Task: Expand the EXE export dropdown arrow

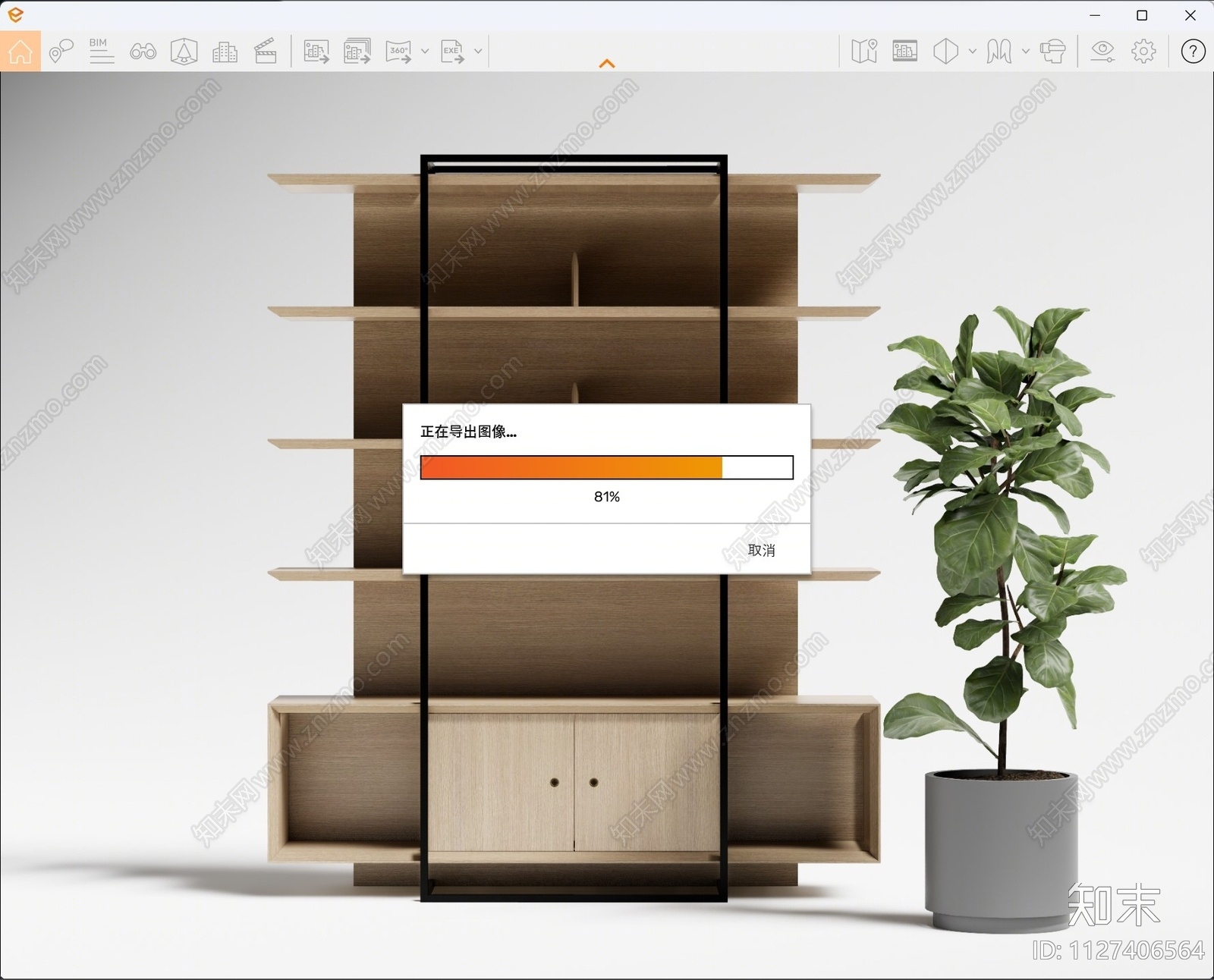Action: click(x=478, y=52)
